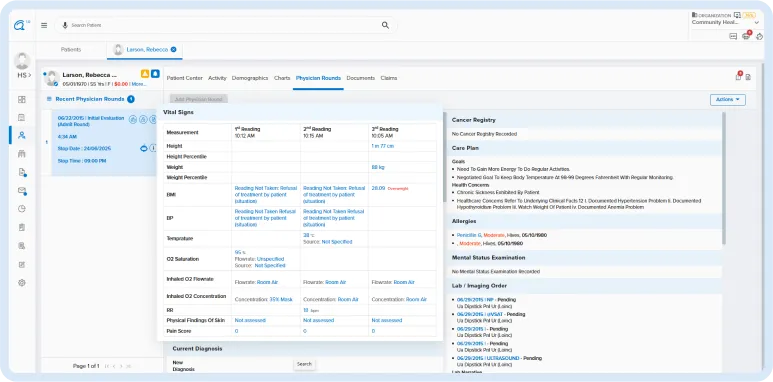
Task: Click the 35% Mask concentration link
Action: (x=281, y=300)
